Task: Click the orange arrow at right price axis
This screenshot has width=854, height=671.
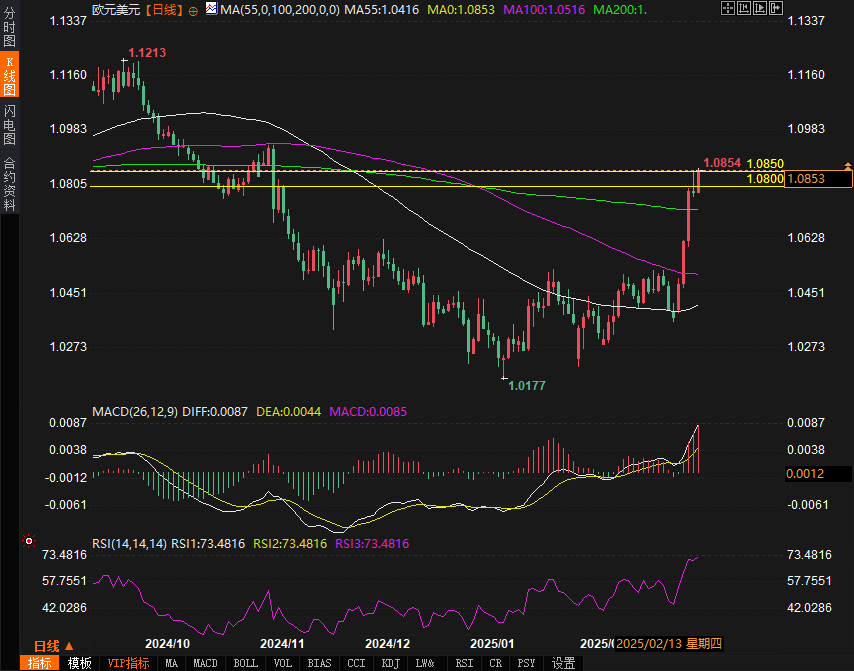Action: tap(847, 164)
